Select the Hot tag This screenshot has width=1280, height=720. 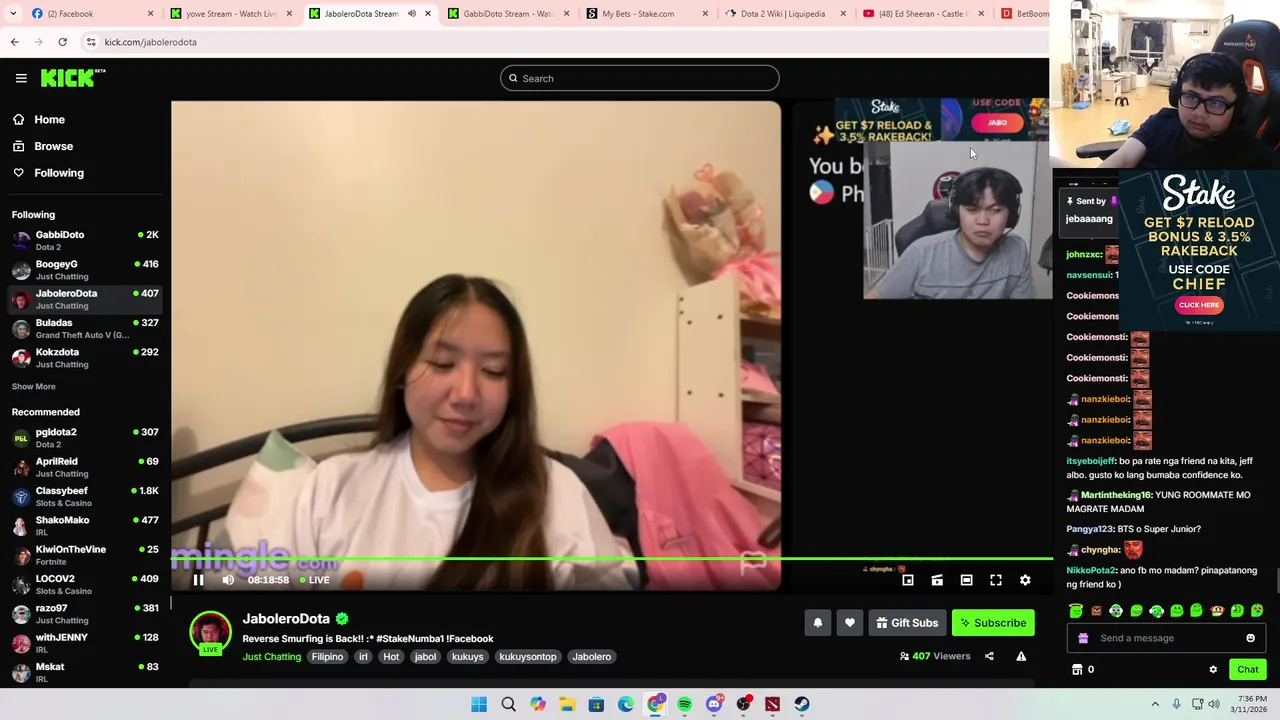391,657
